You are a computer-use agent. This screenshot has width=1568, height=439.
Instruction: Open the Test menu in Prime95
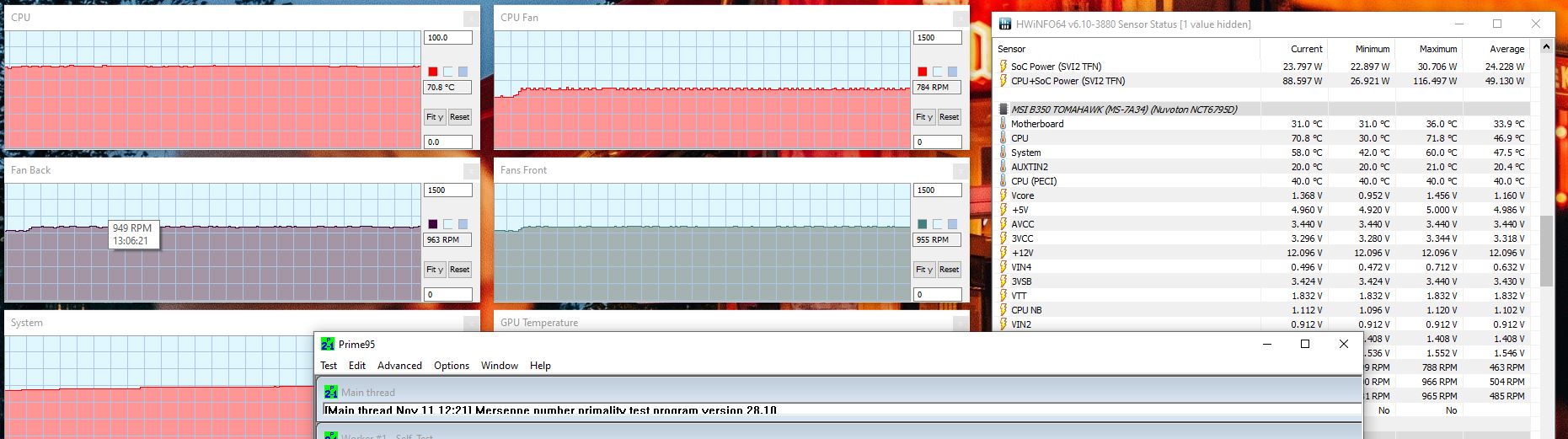click(329, 366)
